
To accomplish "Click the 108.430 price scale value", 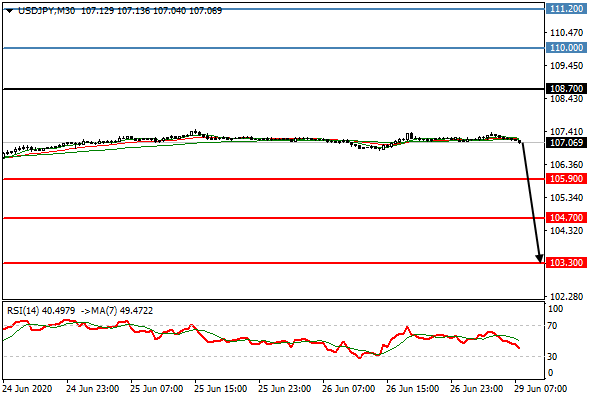I will coord(566,99).
